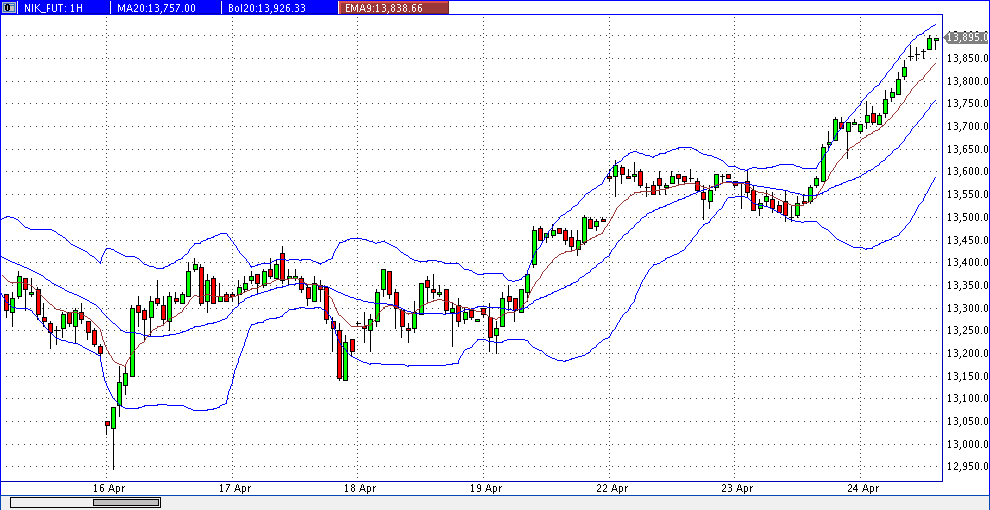Click the 13,350.0 price axis label
This screenshot has width=990, height=510.
969,285
